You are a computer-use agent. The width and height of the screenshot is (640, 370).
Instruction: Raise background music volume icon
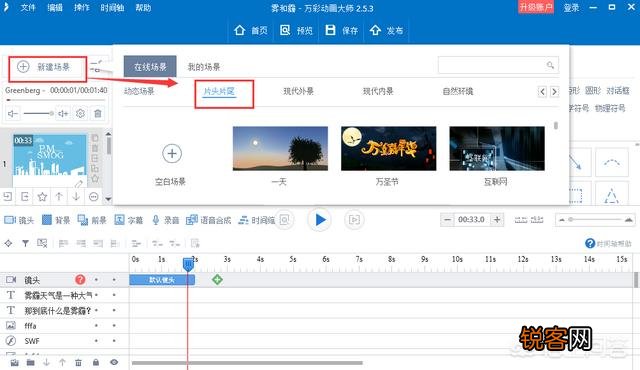tap(63, 113)
